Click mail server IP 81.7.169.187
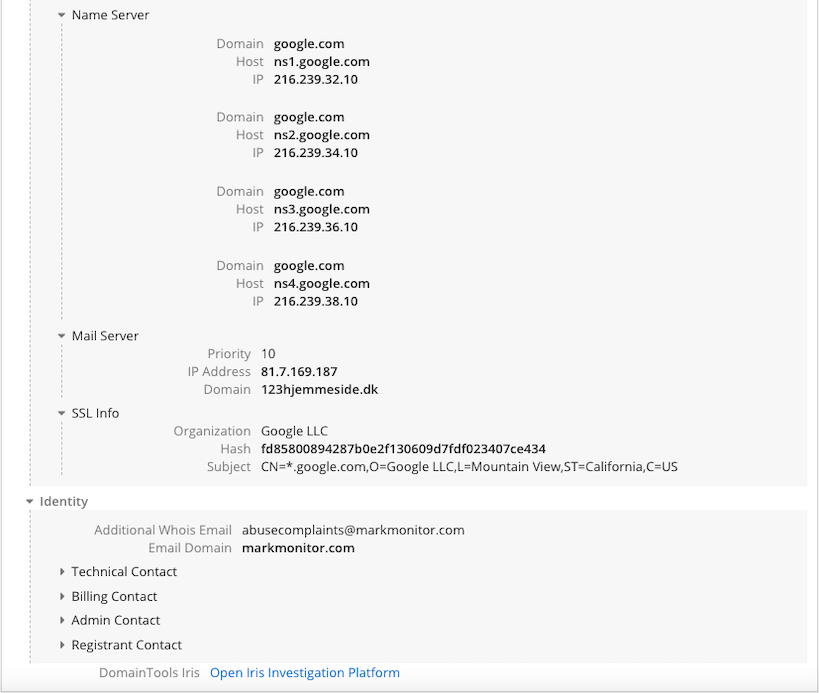Viewport: 819px width, 693px height. point(299,372)
